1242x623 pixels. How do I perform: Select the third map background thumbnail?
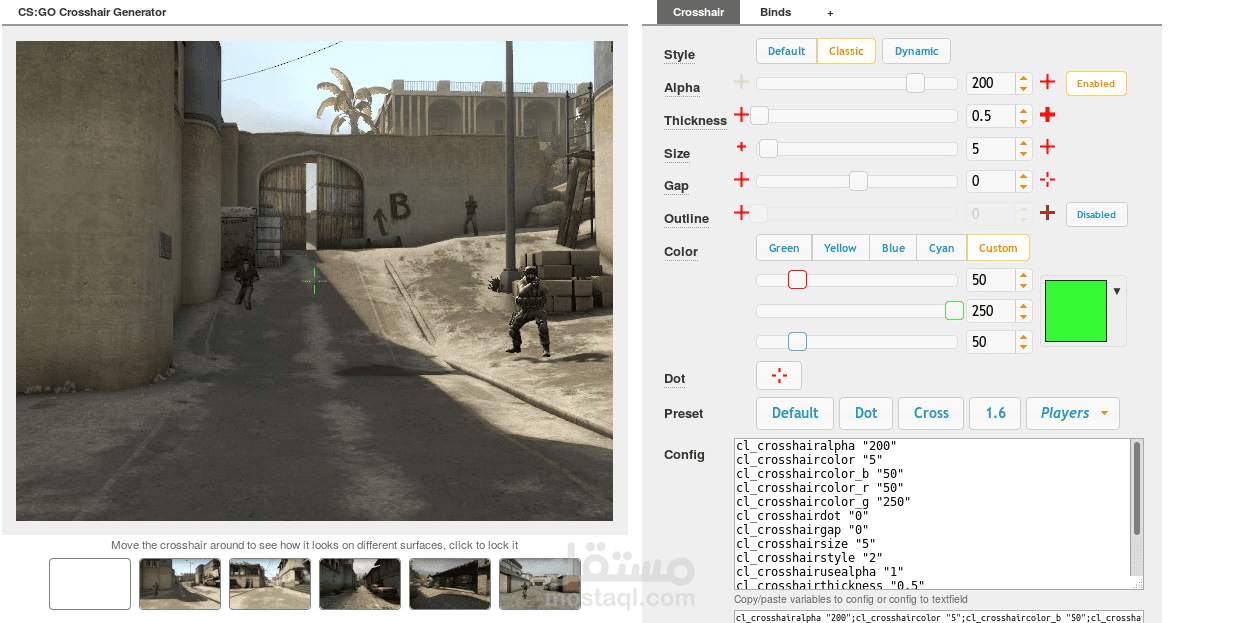click(x=270, y=584)
